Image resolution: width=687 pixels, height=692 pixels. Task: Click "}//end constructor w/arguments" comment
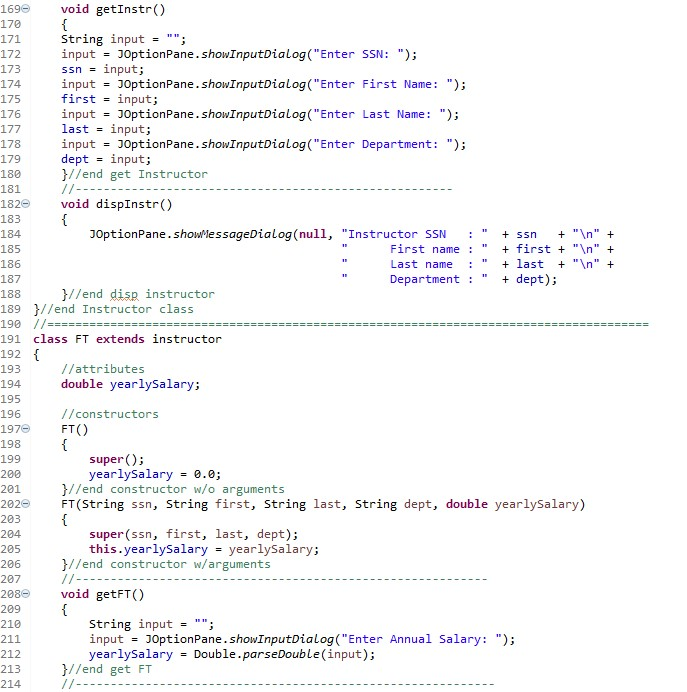tap(166, 564)
